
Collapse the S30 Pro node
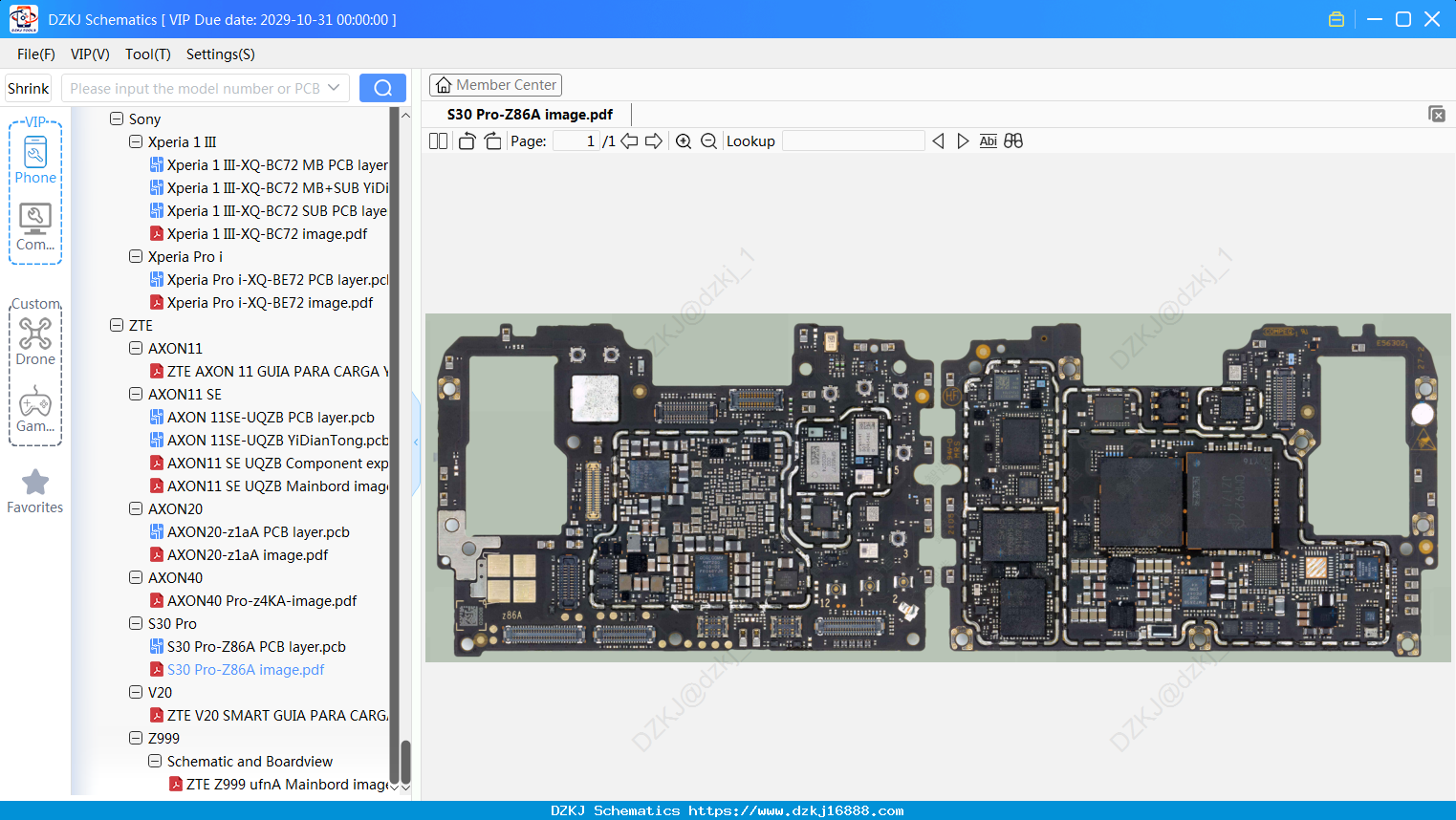coord(136,623)
